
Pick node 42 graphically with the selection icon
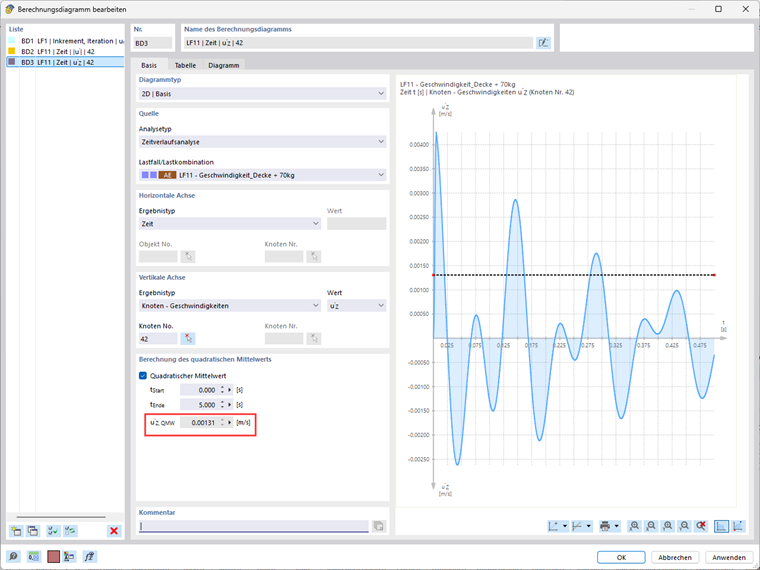[x=188, y=339]
